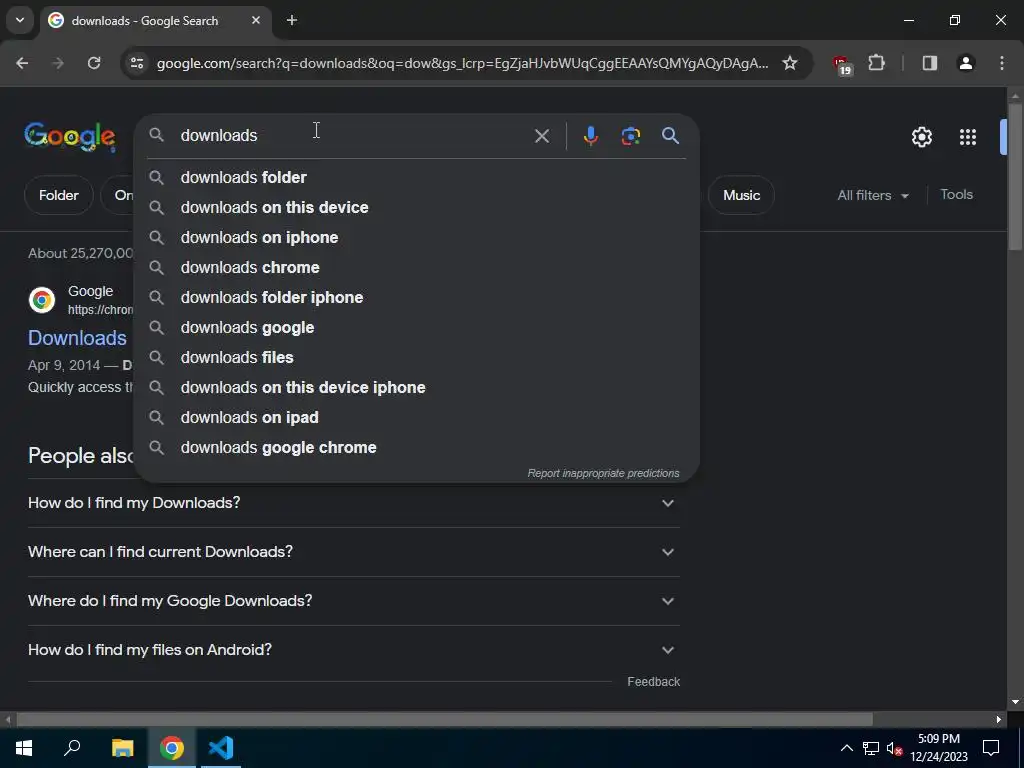The height and width of the screenshot is (768, 1024).
Task: Choose suggestion 'downloads google'
Action: click(x=416, y=327)
